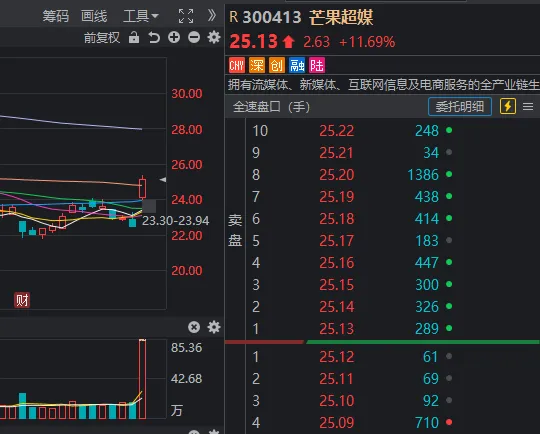Click the red-green buy/sell ratio bar
The width and height of the screenshot is (540, 434).
click(382, 342)
